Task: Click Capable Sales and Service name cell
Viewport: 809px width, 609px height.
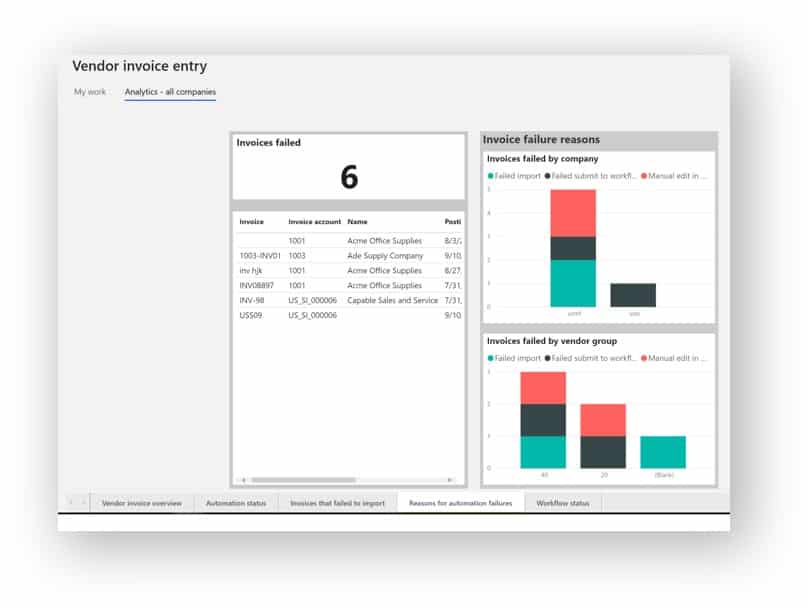Action: click(392, 300)
